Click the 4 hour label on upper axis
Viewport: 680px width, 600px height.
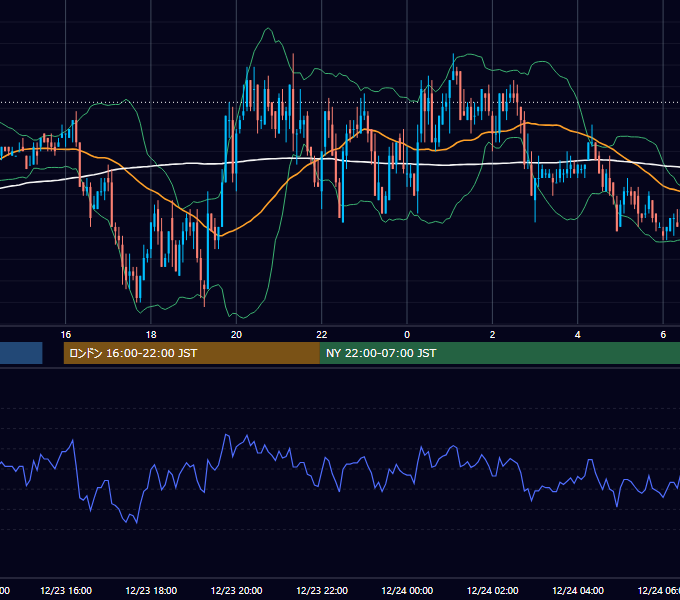click(578, 335)
